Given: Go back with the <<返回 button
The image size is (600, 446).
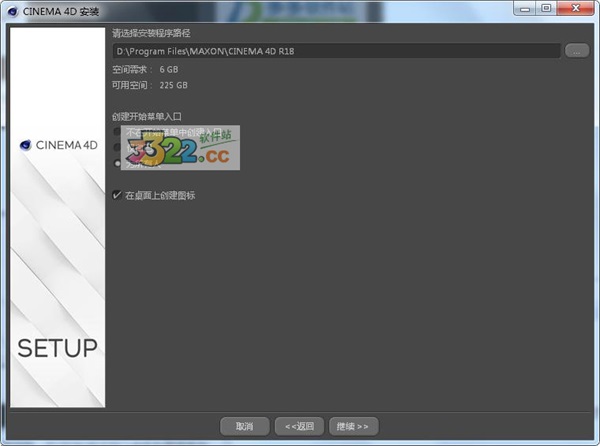Looking at the screenshot, I should tap(299, 426).
